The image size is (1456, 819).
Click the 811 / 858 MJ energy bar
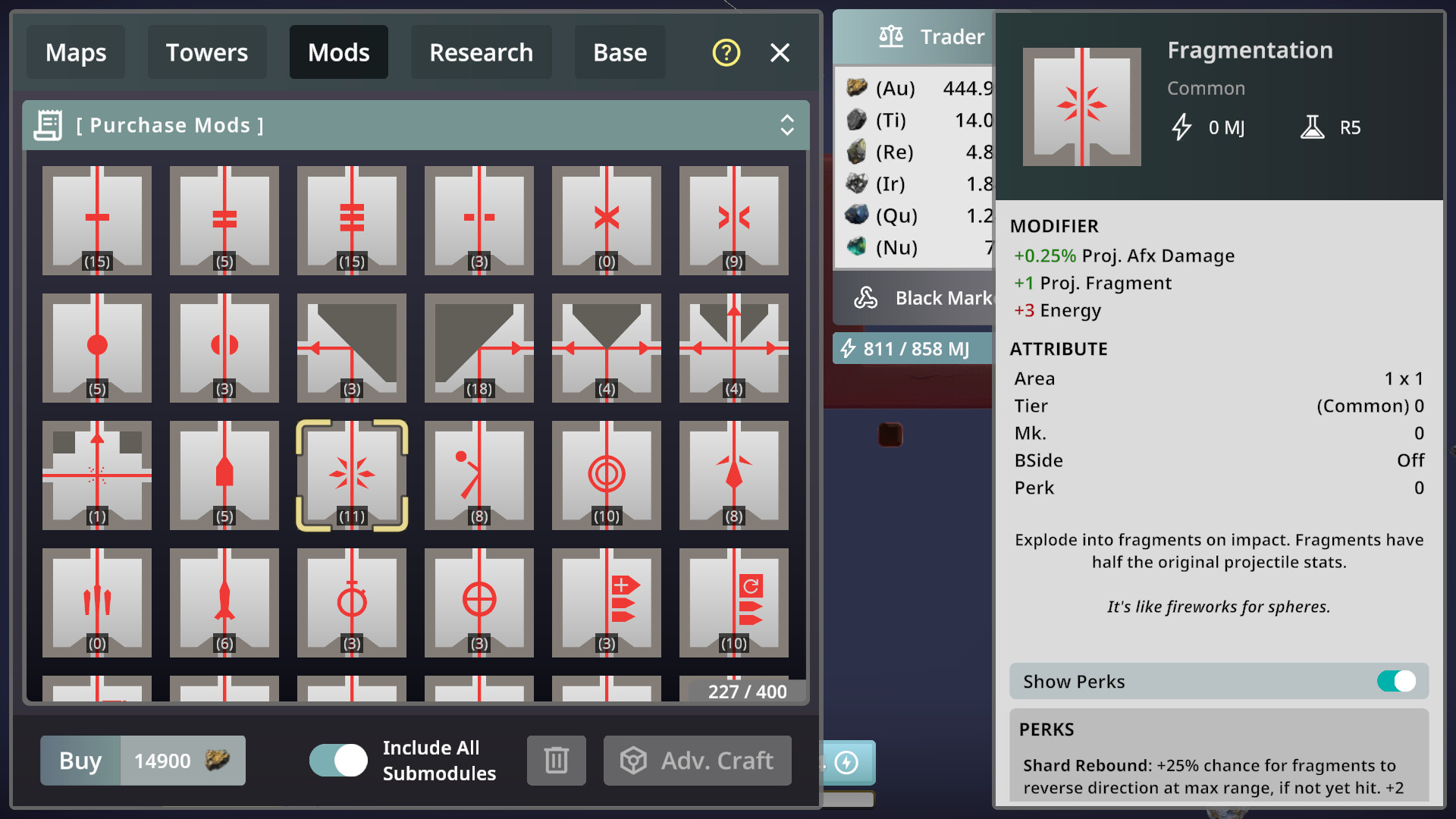(x=914, y=349)
